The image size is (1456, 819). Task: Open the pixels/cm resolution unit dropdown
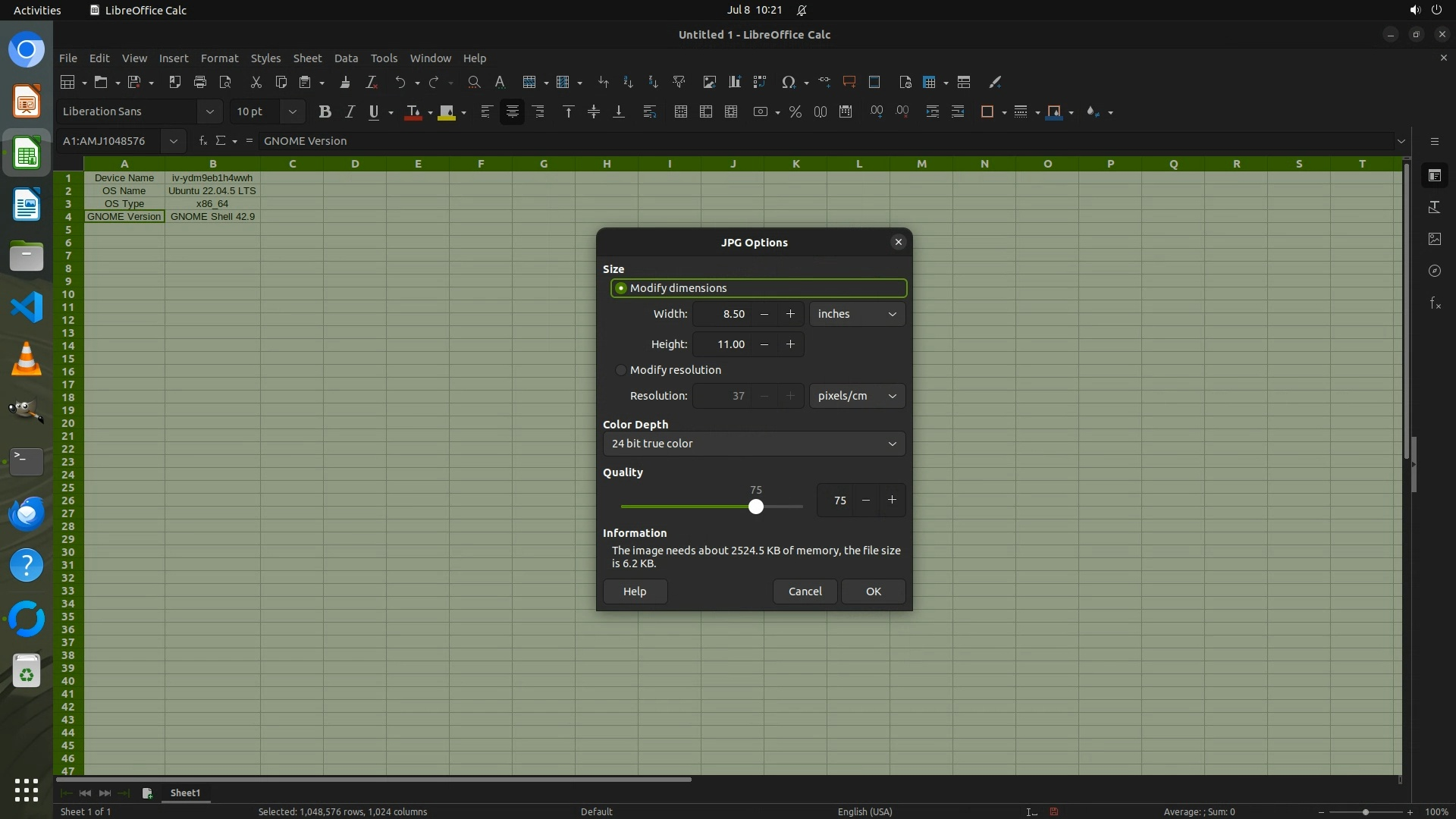(857, 396)
